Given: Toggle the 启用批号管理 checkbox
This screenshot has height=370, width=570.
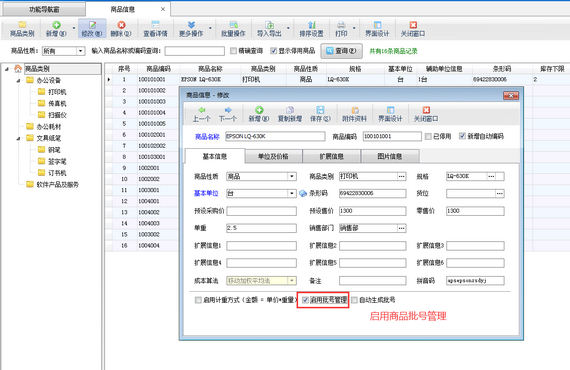Looking at the screenshot, I should click(x=305, y=300).
